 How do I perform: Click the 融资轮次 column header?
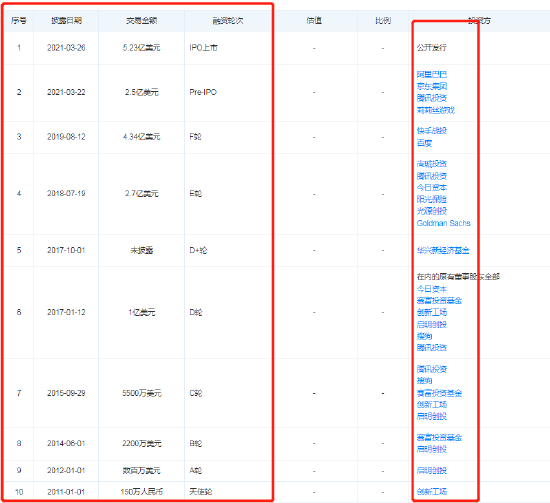228,21
